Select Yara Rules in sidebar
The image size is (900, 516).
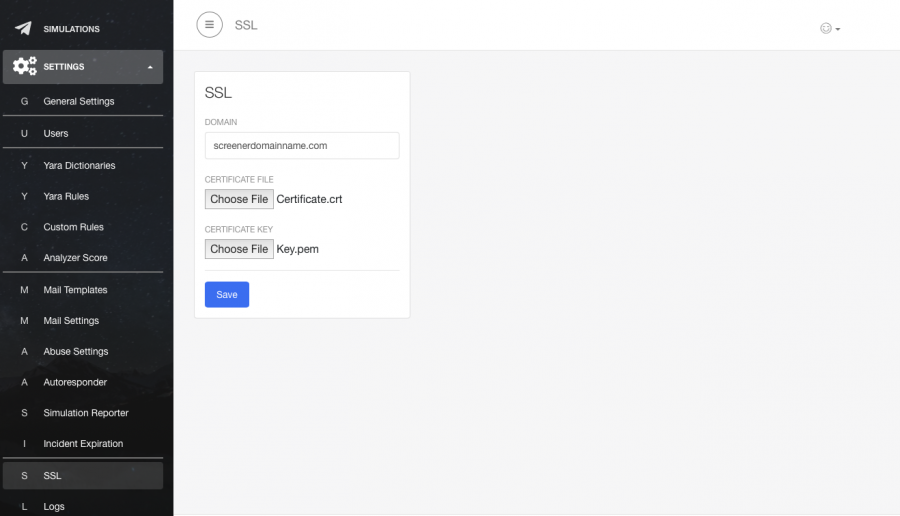[66, 196]
